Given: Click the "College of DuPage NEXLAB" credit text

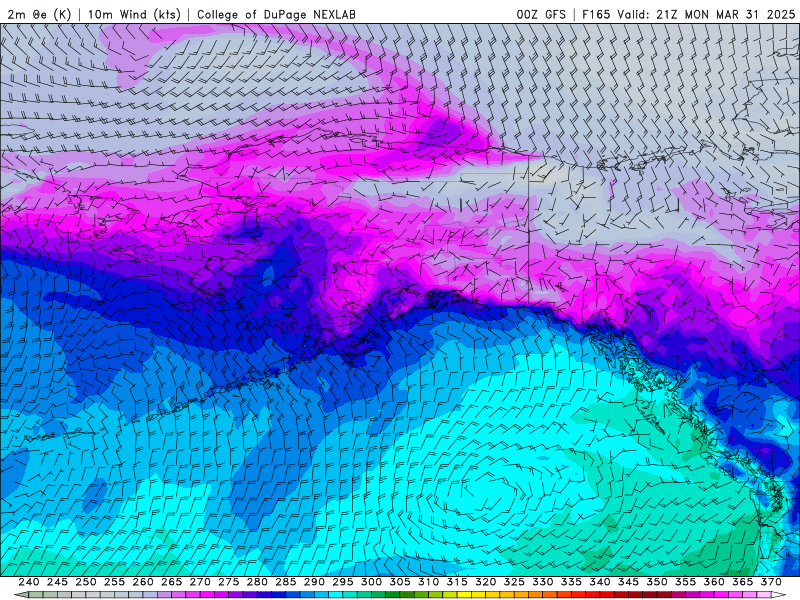Looking at the screenshot, I should tap(276, 14).
